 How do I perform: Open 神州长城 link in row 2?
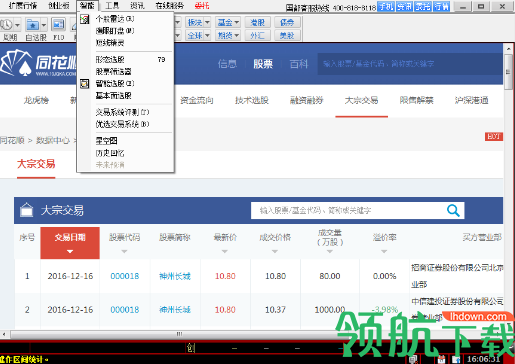pyautogui.click(x=175, y=310)
